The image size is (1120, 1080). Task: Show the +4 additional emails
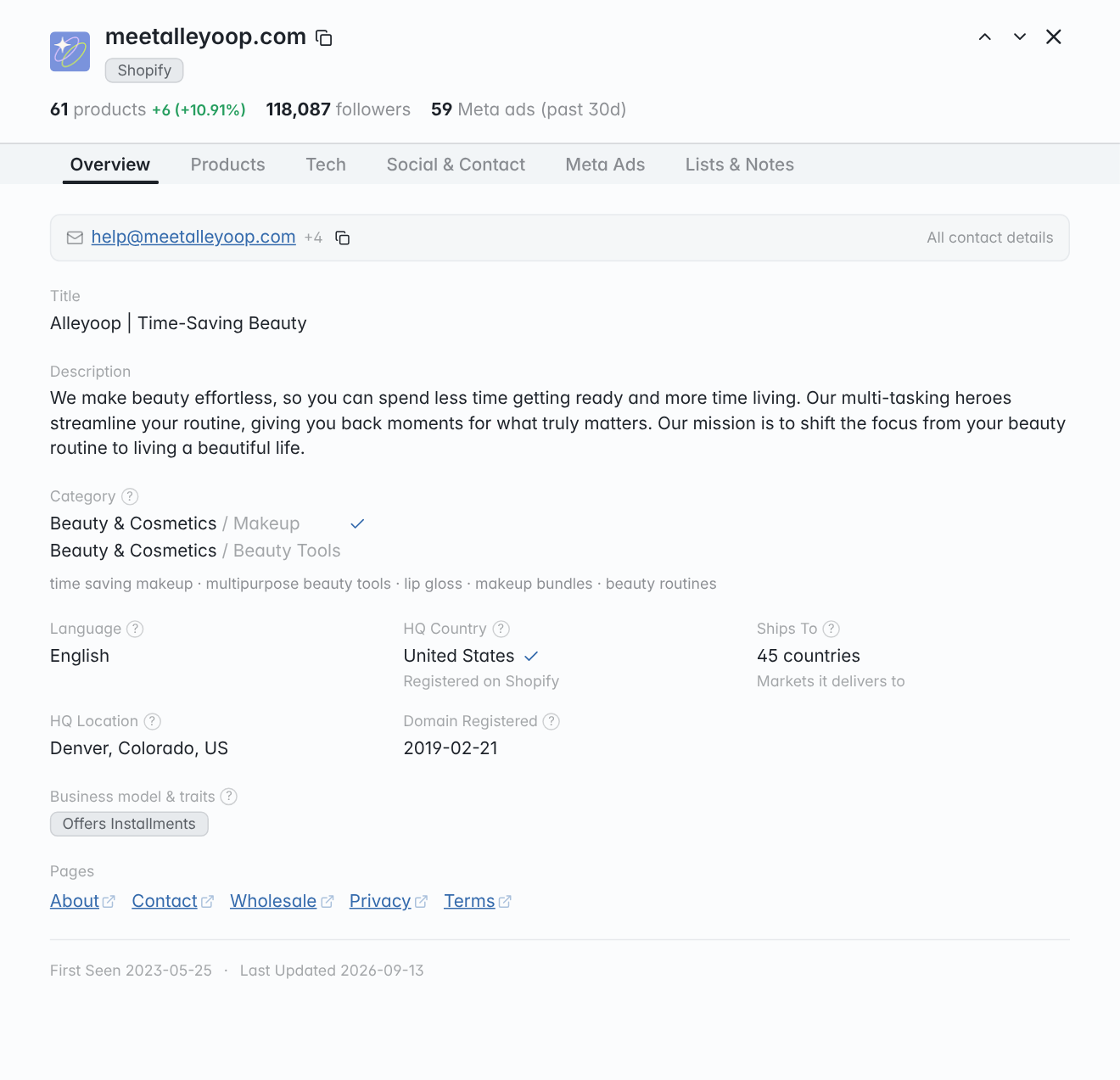[313, 238]
